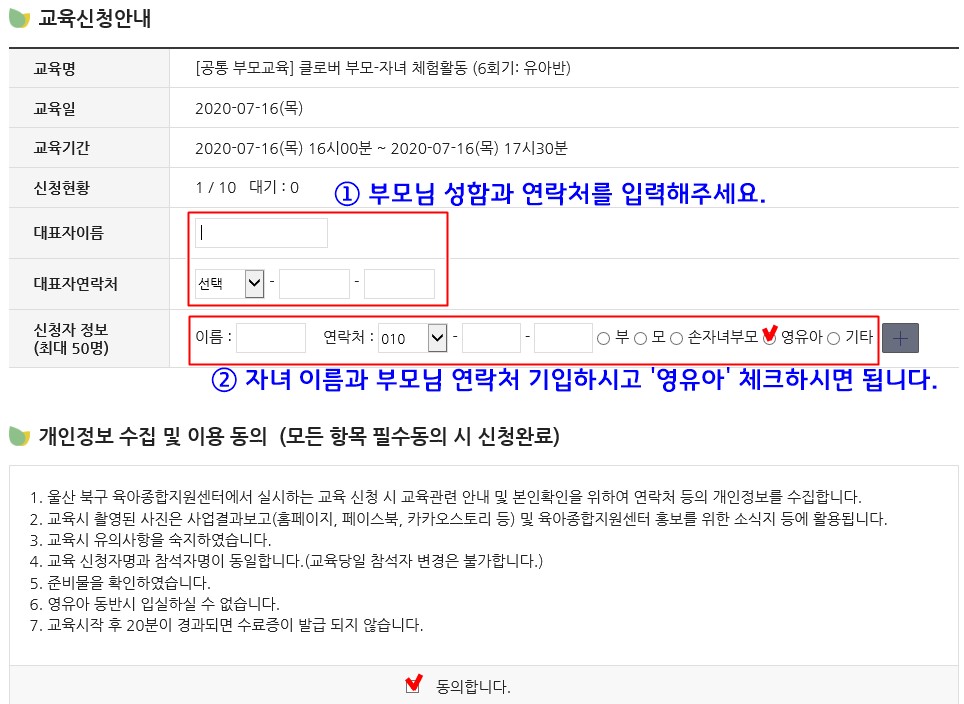Focus the 대표자이름 text field

(261, 233)
